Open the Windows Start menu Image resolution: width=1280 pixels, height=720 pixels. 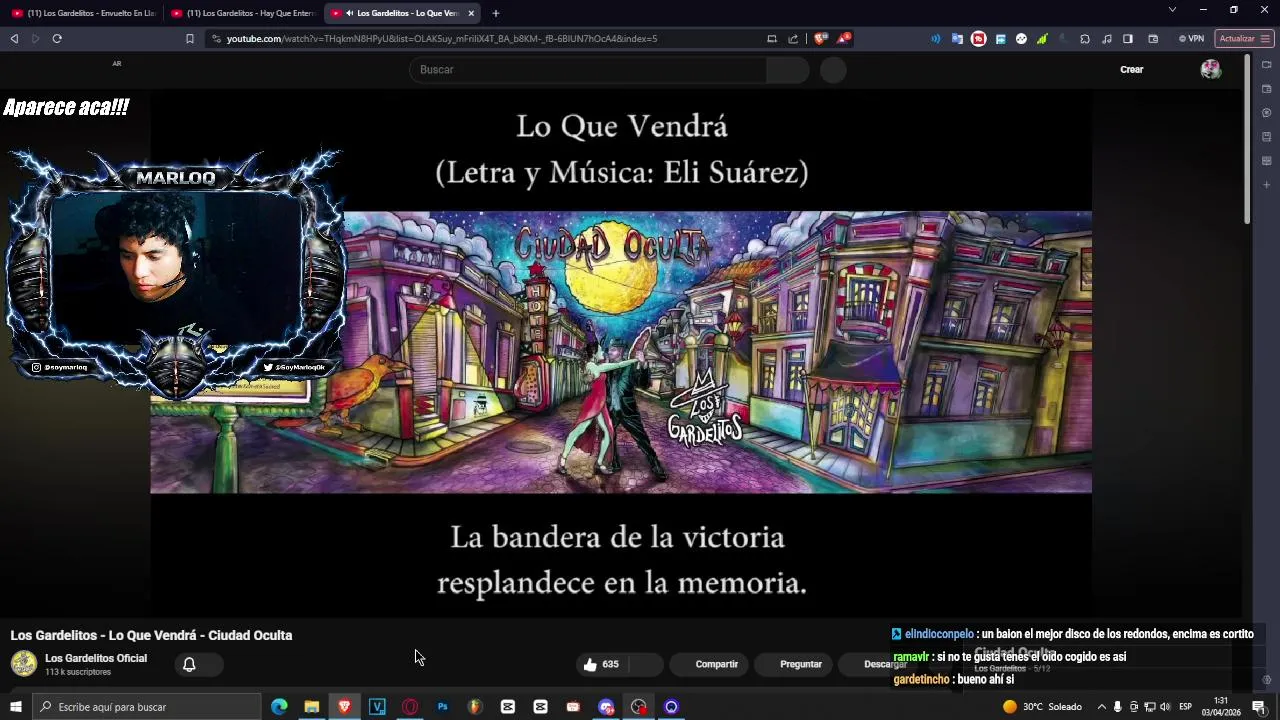pyautogui.click(x=16, y=707)
